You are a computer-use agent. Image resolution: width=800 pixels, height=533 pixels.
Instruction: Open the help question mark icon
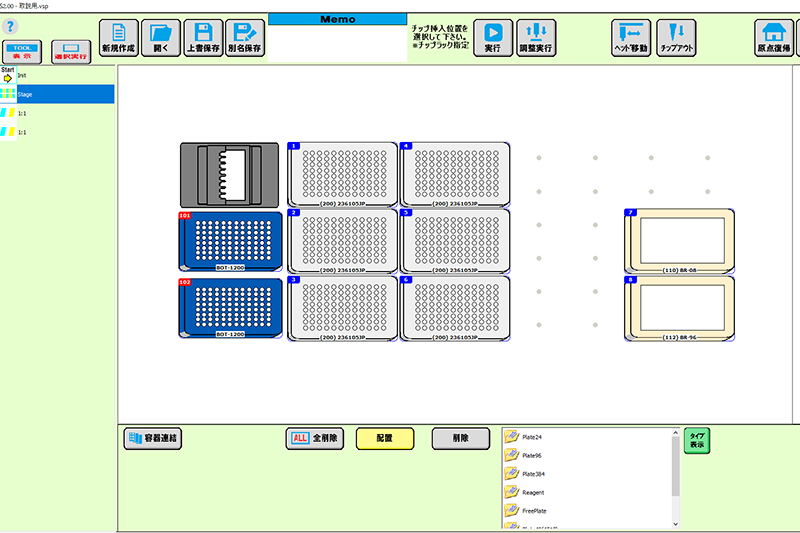tap(10, 27)
